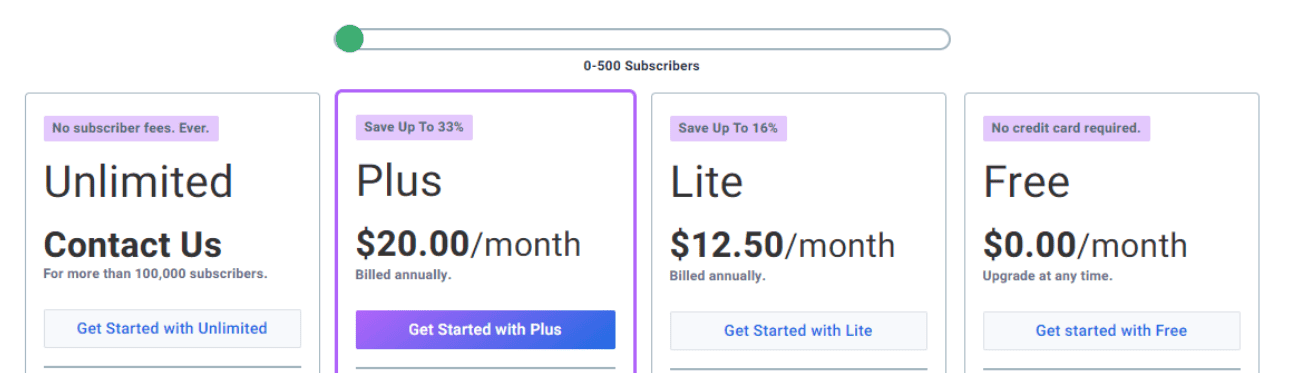Viewport: 1290px width, 392px height.
Task: Click the Save Up To 16% badge
Action: (x=728, y=128)
